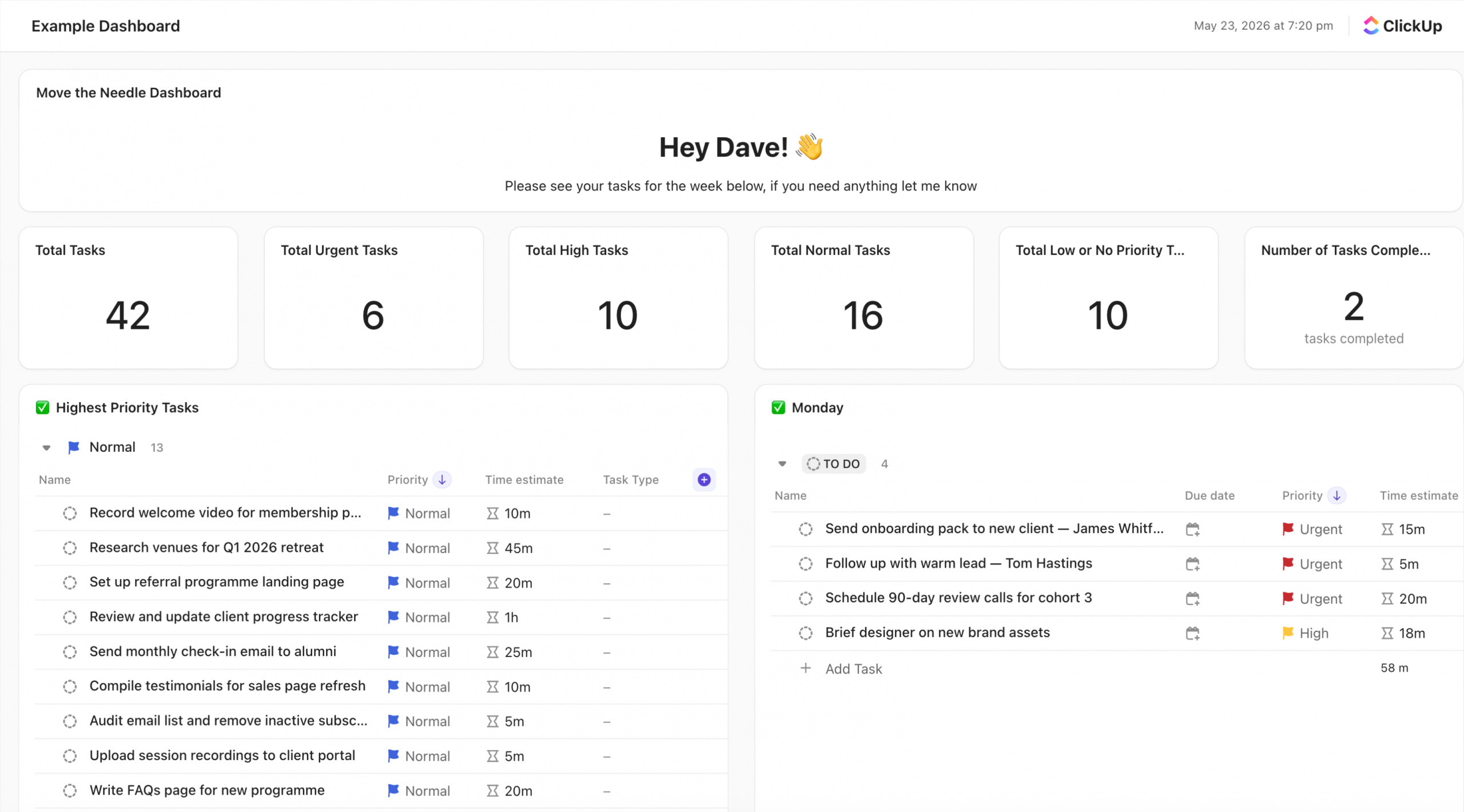Viewport: 1464px width, 812px height.
Task: Click Normal flag on Research venues row
Action: [393, 548]
